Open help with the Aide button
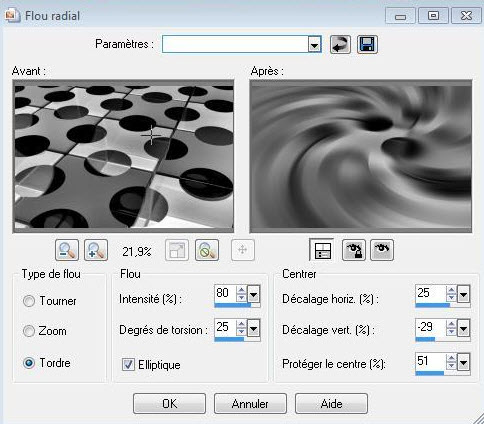Viewport: 484px width, 424px height. point(331,404)
